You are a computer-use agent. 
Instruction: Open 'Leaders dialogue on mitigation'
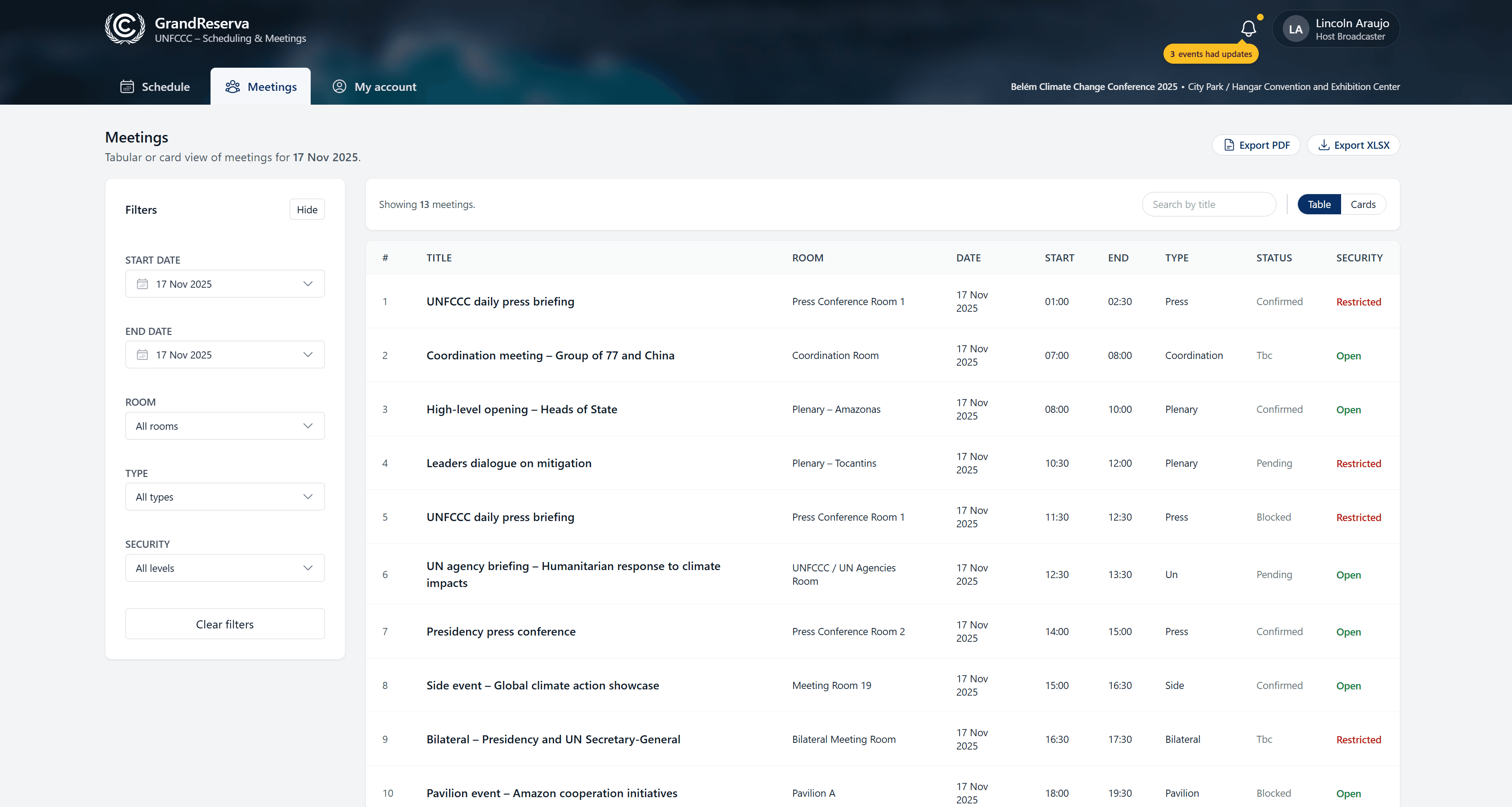click(x=509, y=464)
